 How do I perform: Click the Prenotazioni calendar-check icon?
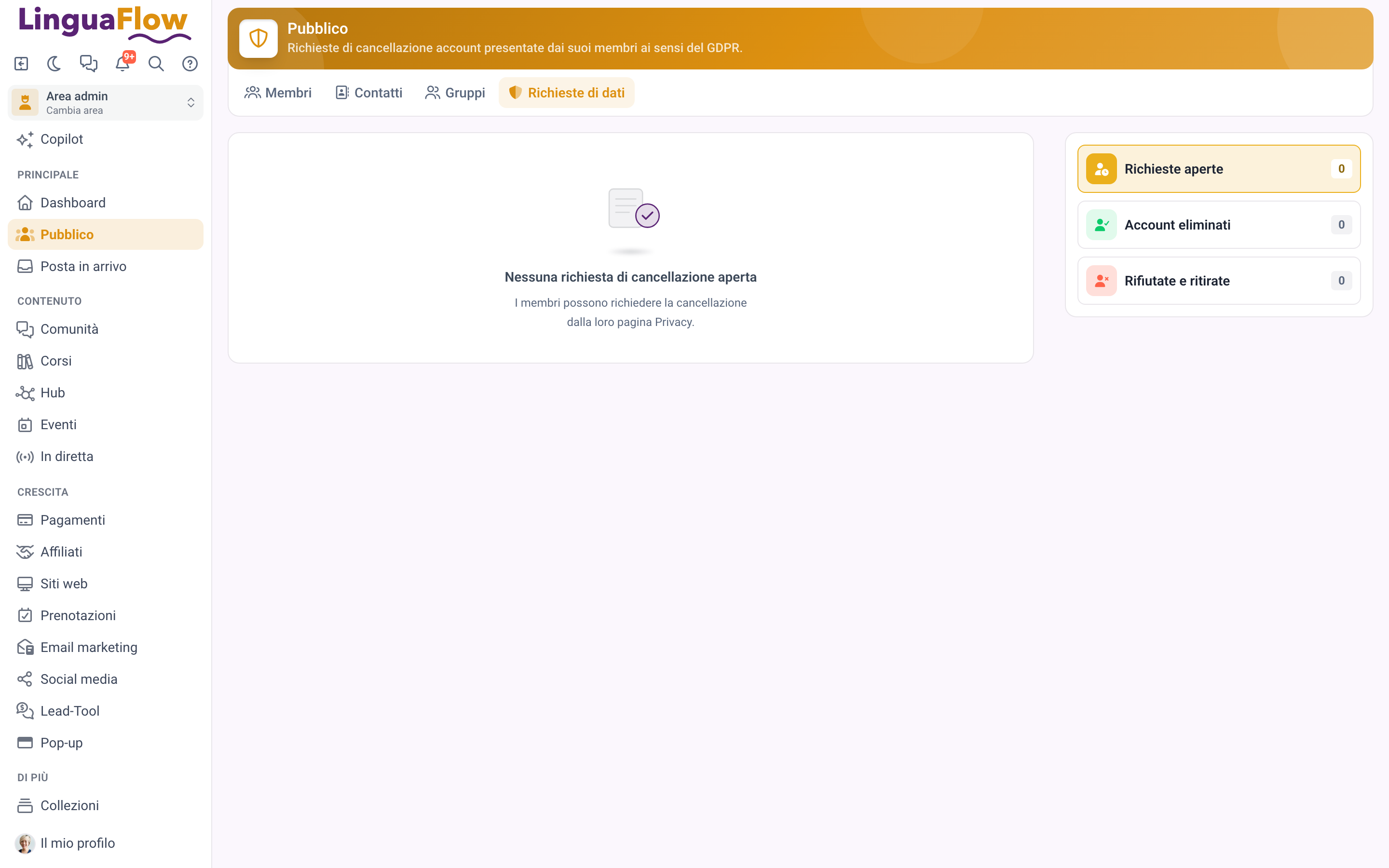point(25,615)
